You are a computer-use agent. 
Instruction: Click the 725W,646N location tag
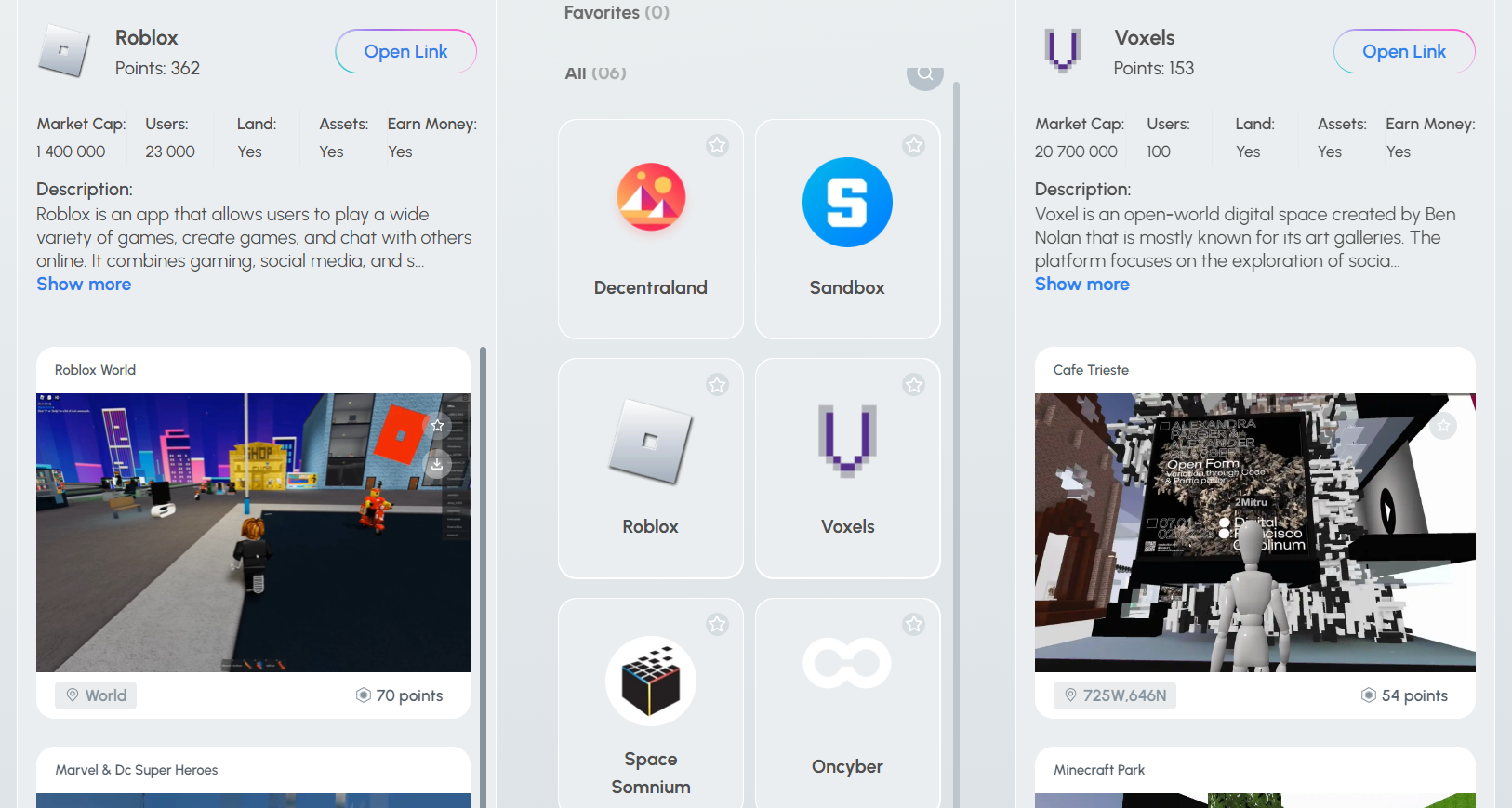pos(1115,695)
